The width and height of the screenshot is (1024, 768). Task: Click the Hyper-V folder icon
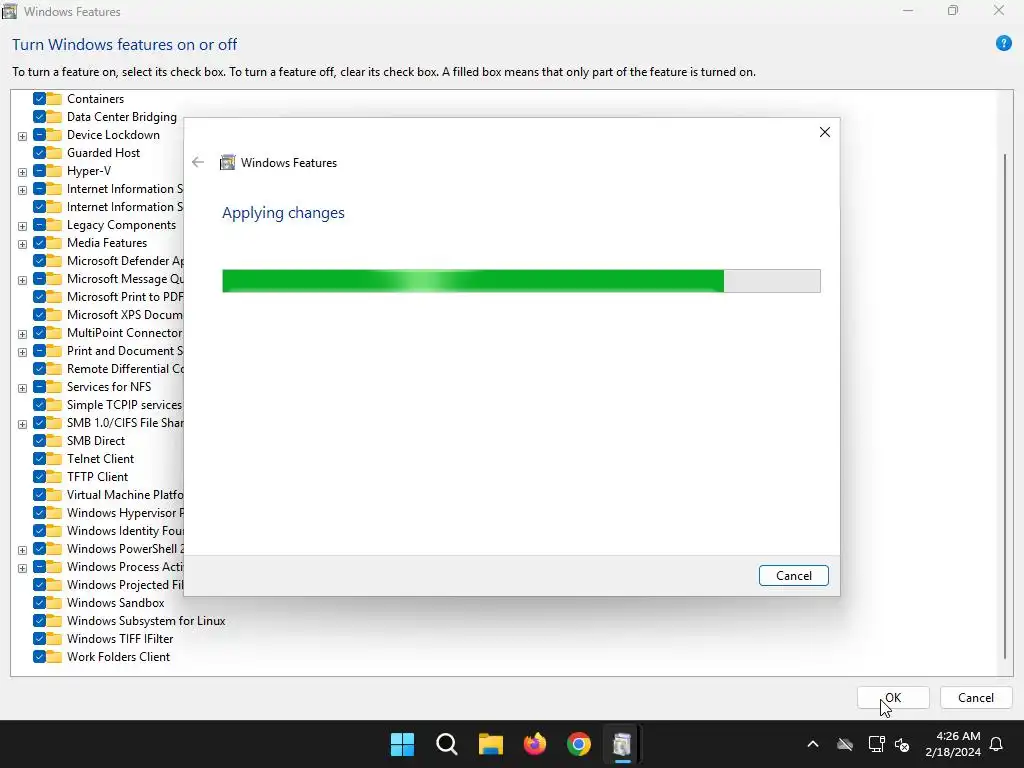click(x=54, y=171)
